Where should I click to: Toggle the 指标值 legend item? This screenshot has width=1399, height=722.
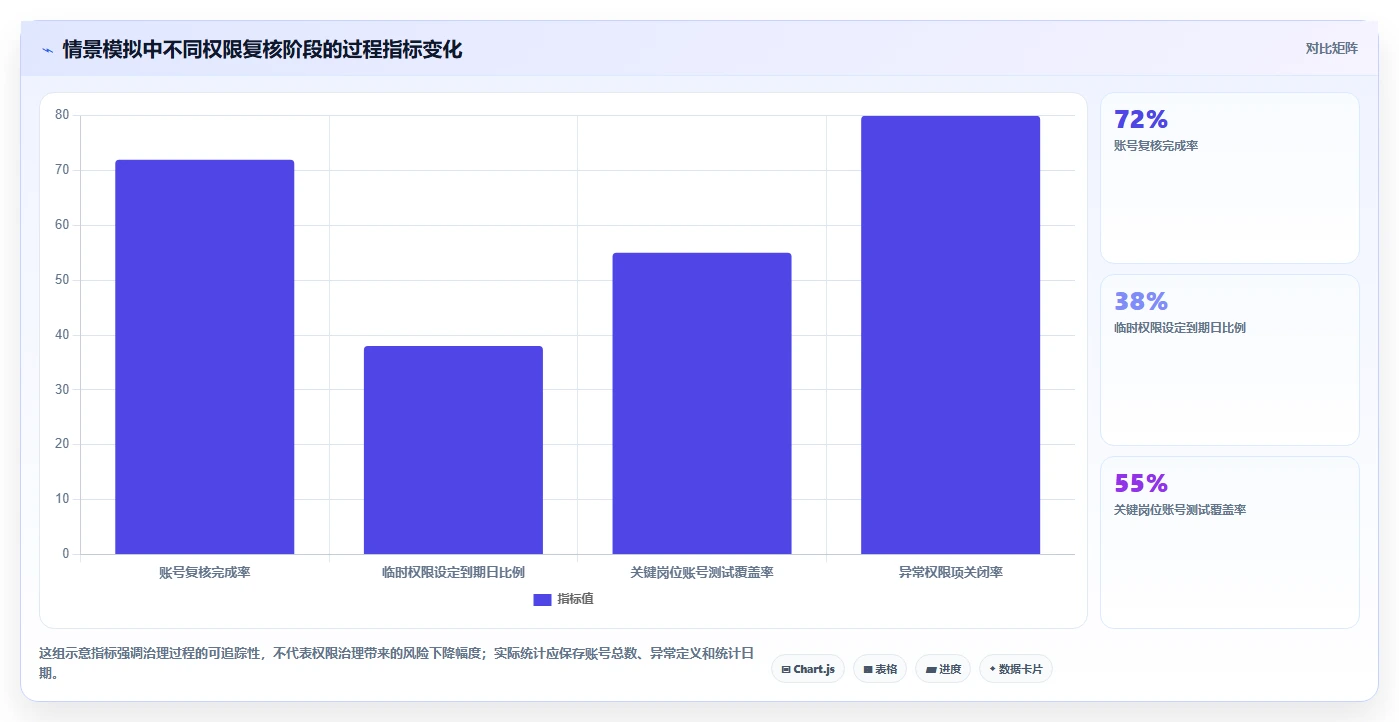click(x=564, y=599)
